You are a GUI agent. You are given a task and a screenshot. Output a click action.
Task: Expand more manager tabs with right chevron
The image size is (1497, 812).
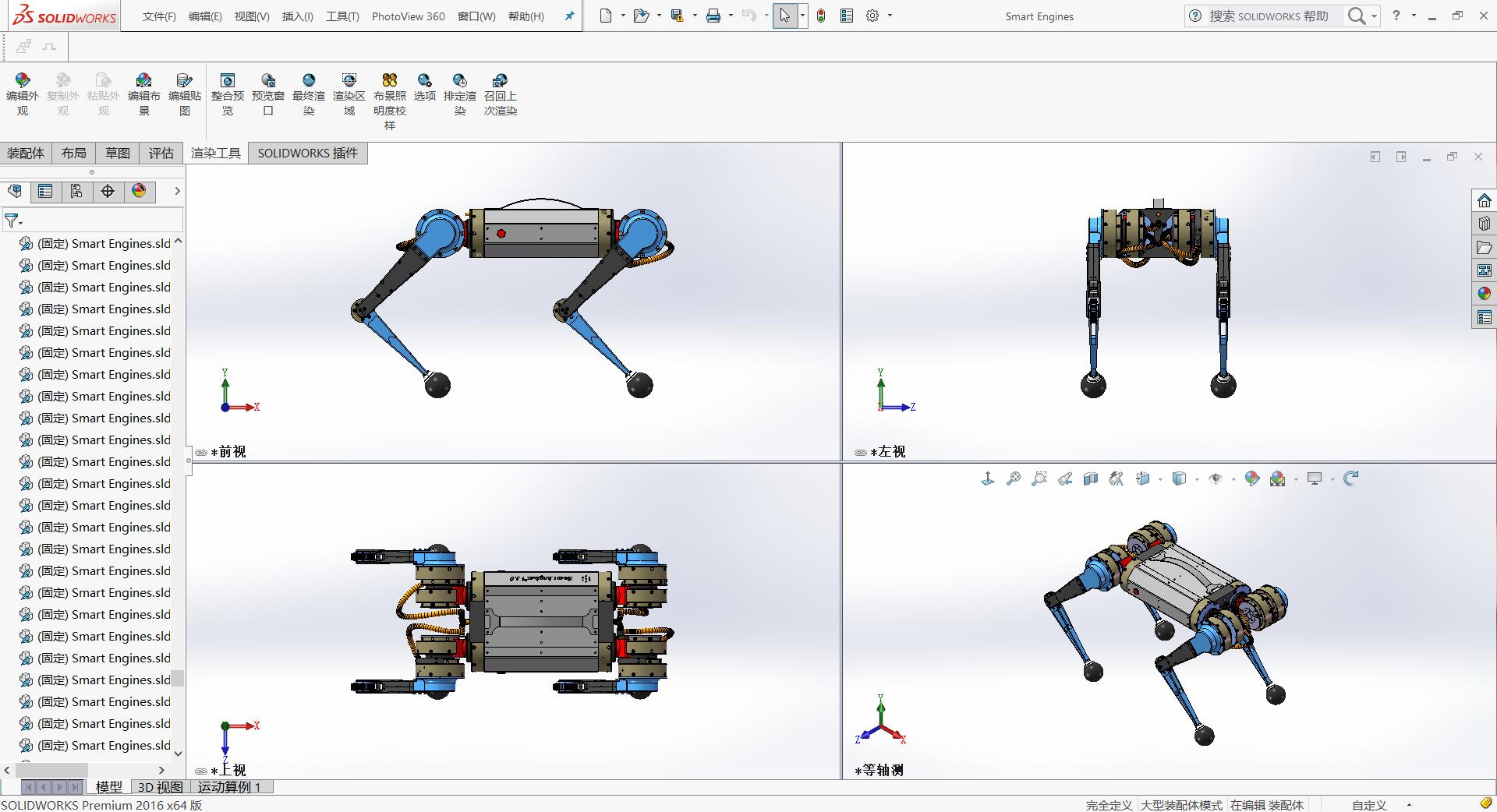177,191
